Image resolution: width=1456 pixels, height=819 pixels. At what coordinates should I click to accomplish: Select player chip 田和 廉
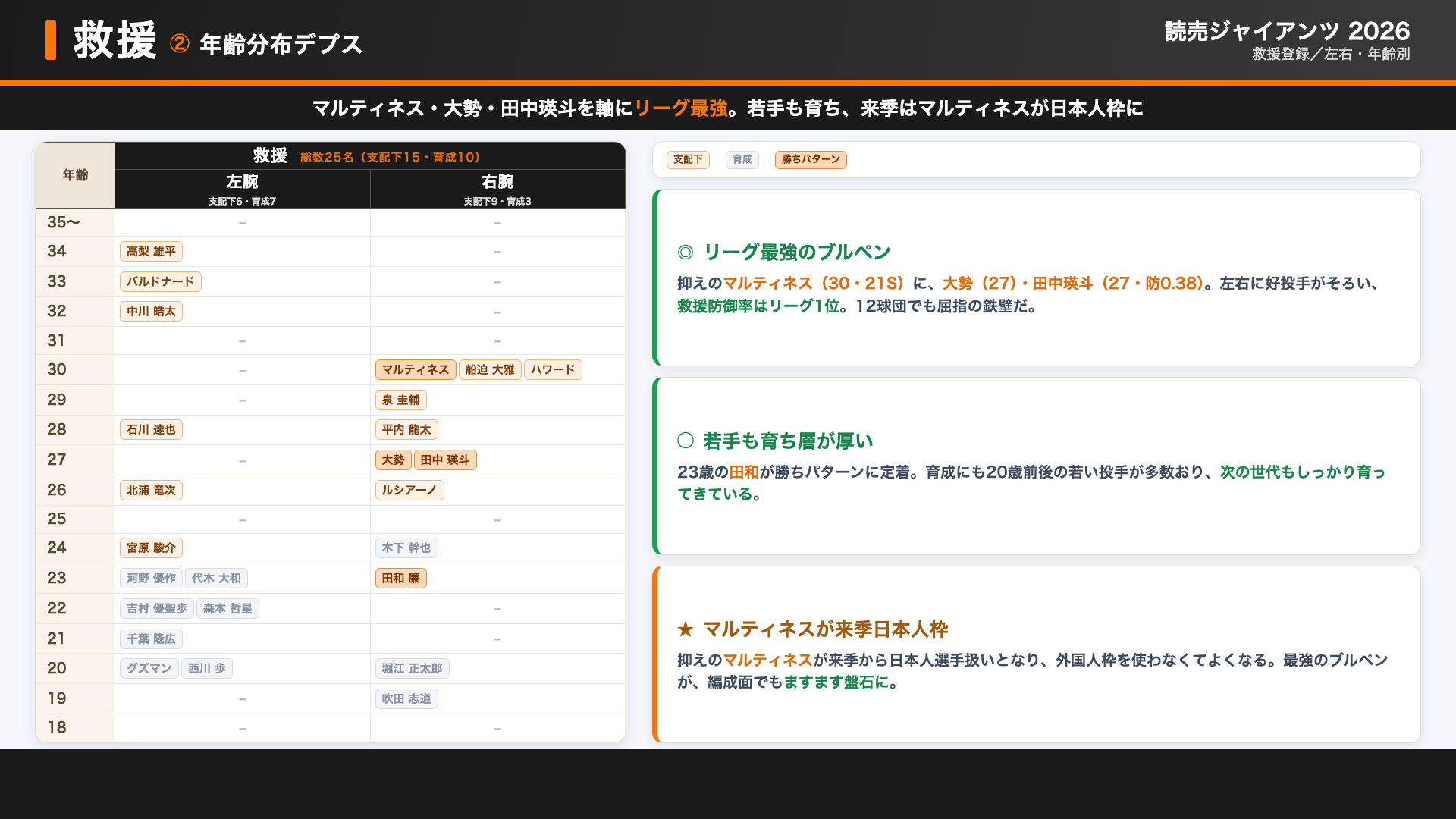coord(400,578)
